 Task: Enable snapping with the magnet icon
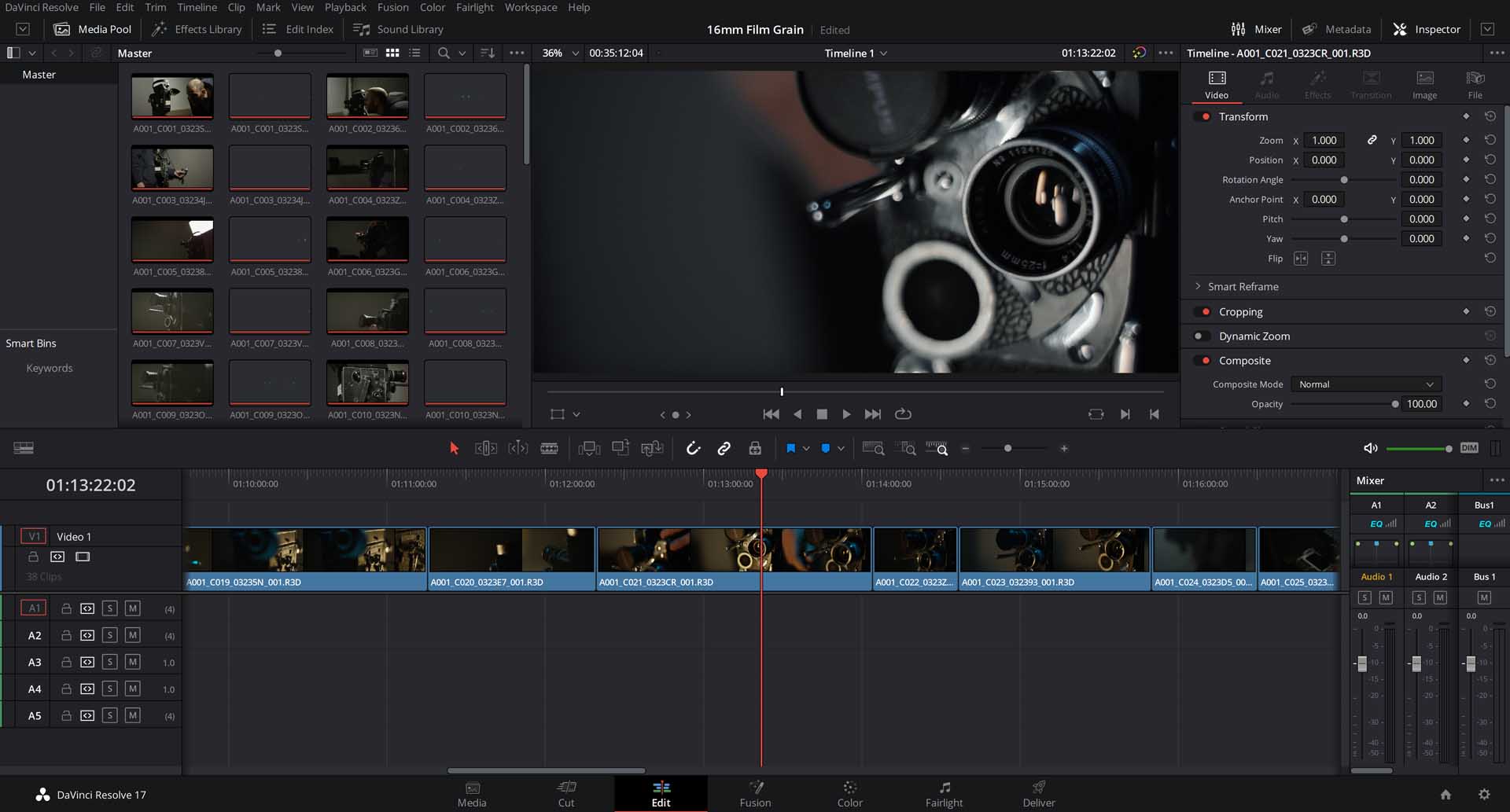693,448
